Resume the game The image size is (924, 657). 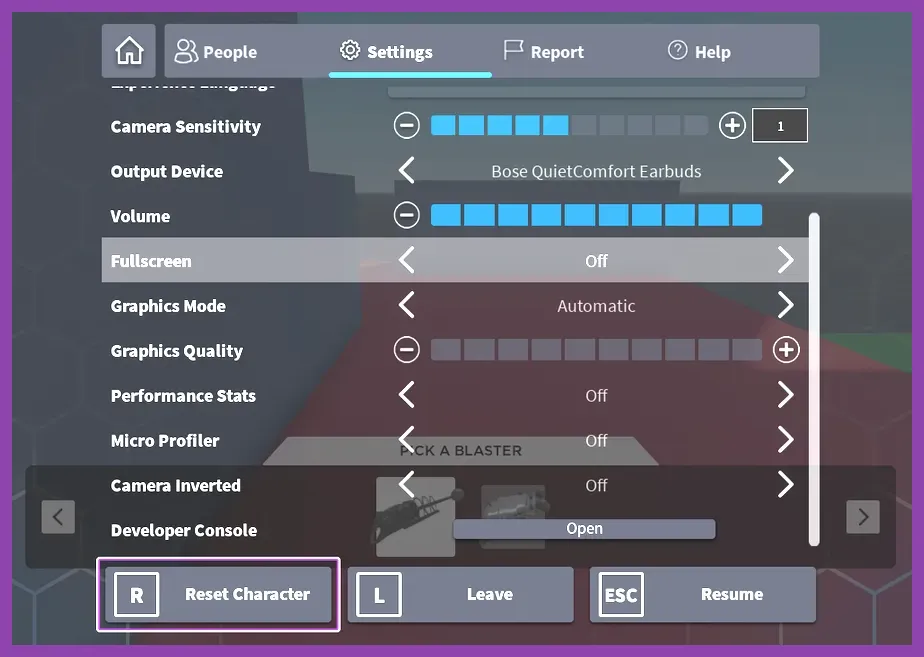[702, 595]
